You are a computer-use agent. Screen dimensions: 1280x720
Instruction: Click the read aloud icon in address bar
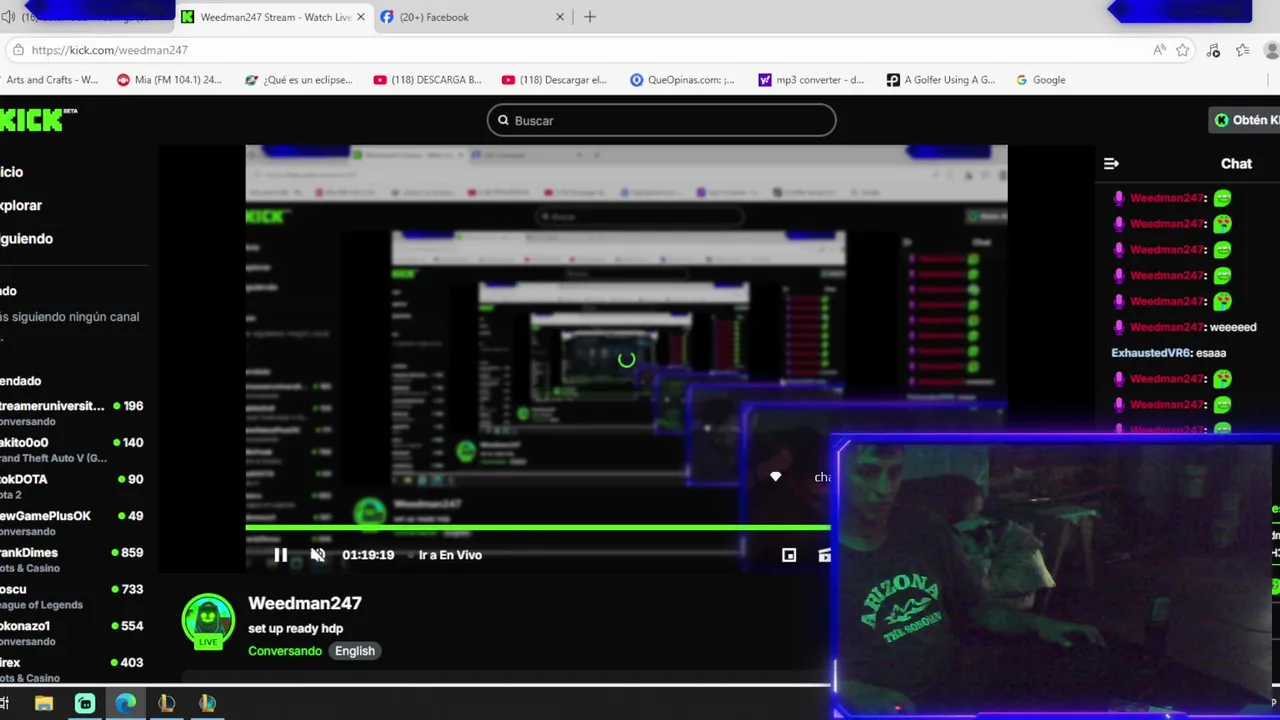[x=1159, y=50]
